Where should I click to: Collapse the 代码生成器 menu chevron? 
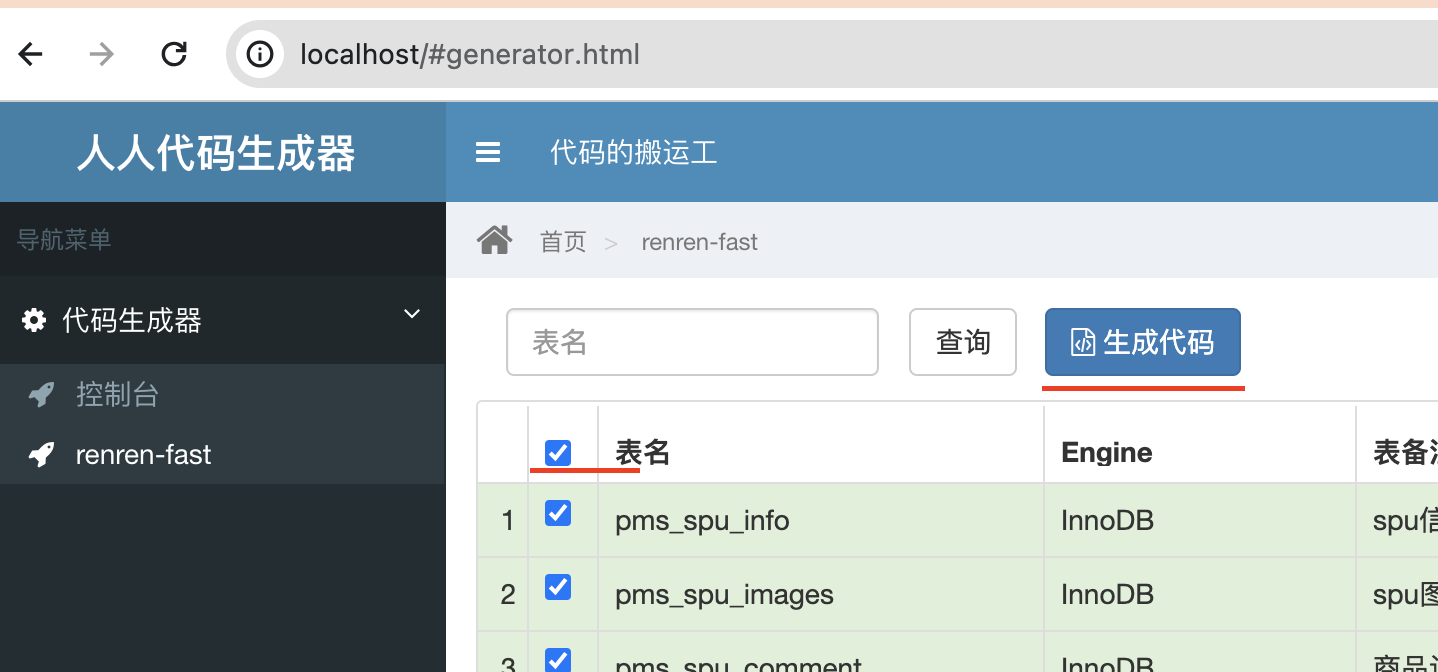[411, 315]
